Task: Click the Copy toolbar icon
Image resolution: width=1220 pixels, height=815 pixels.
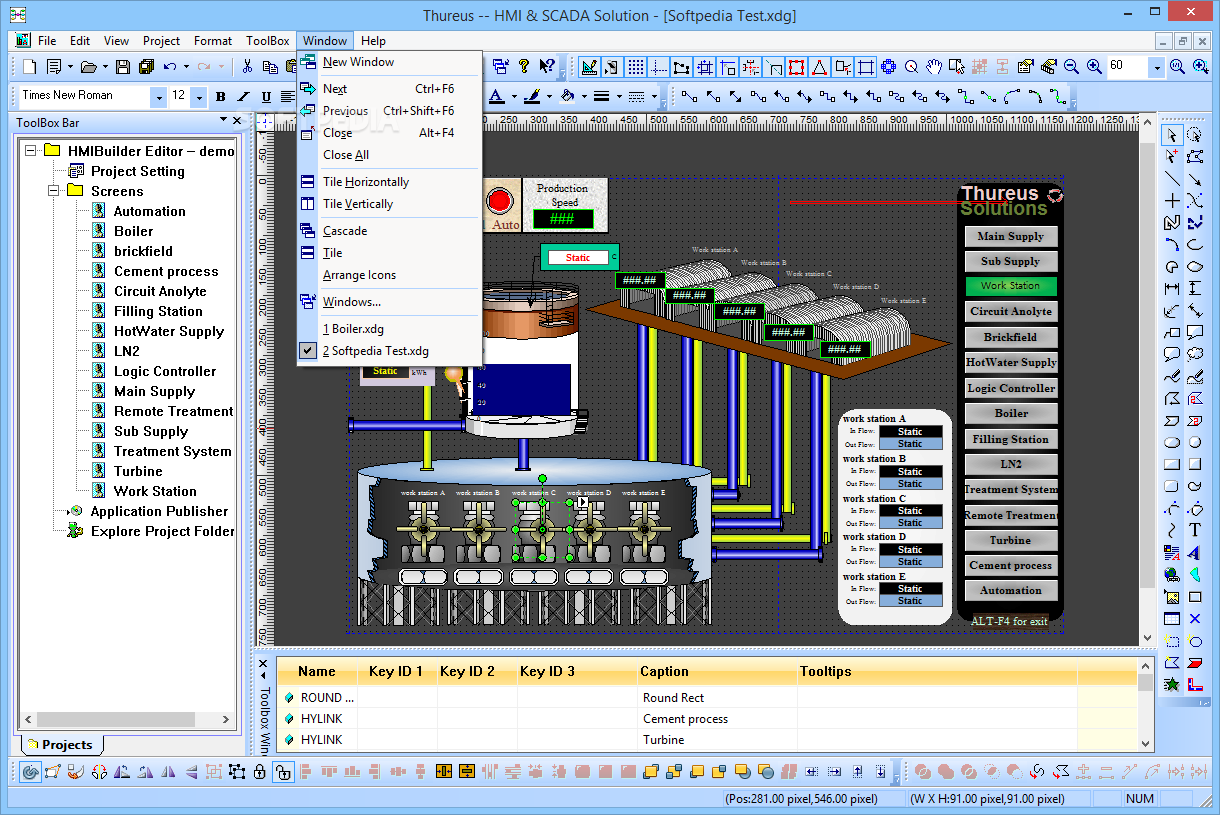Action: click(x=270, y=67)
